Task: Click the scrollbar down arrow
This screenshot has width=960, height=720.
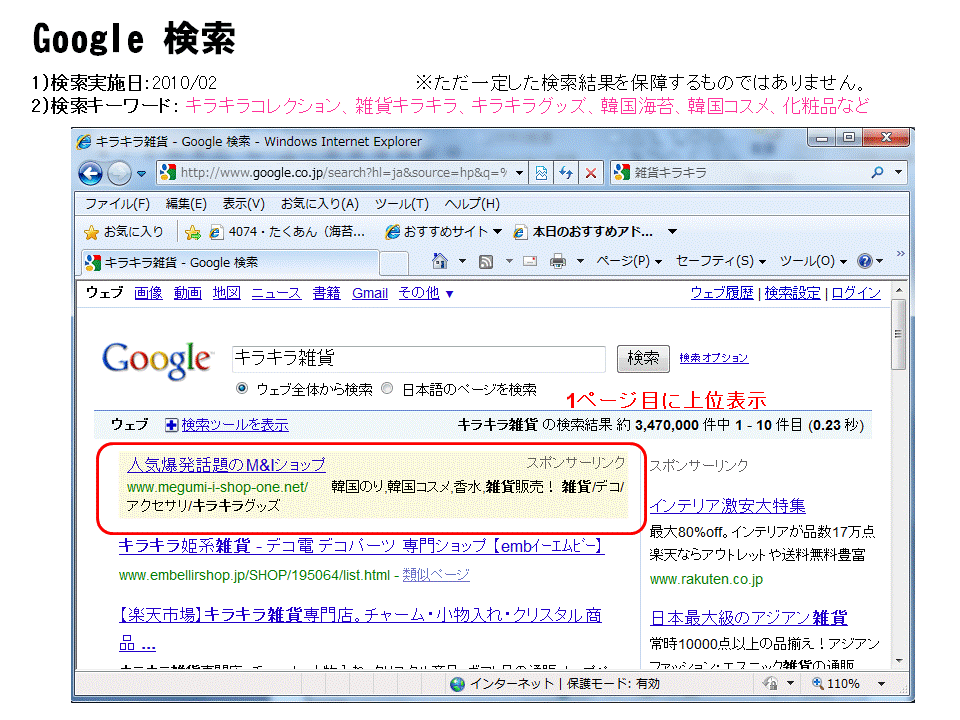Action: click(898, 661)
